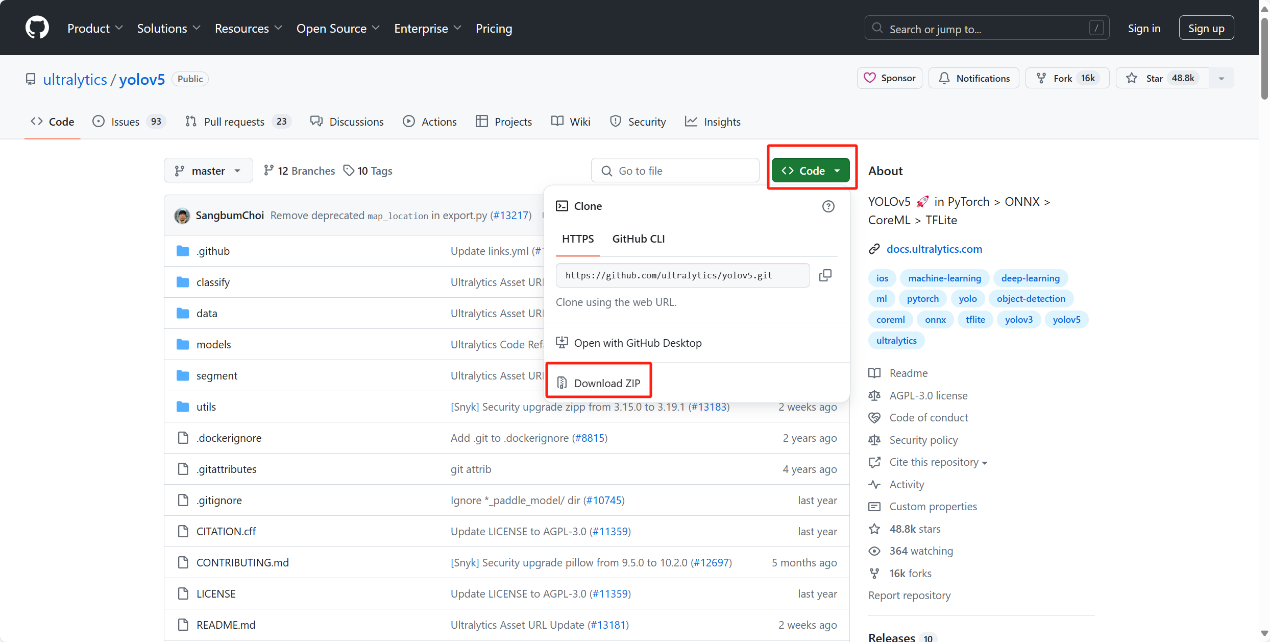Click the AGPL-3.0 license scale icon
Viewport: 1270px width, 642px height.
pyautogui.click(x=875, y=396)
